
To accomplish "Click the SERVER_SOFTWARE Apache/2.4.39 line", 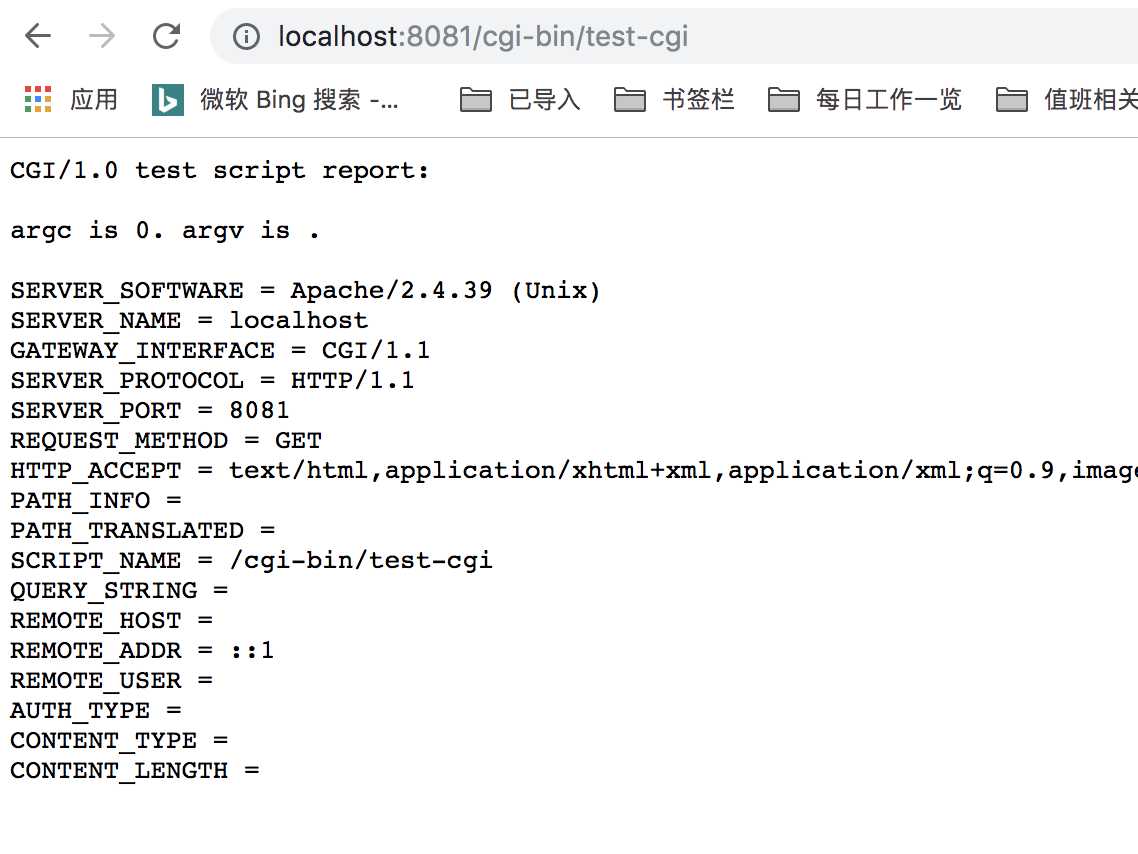I will point(305,291).
